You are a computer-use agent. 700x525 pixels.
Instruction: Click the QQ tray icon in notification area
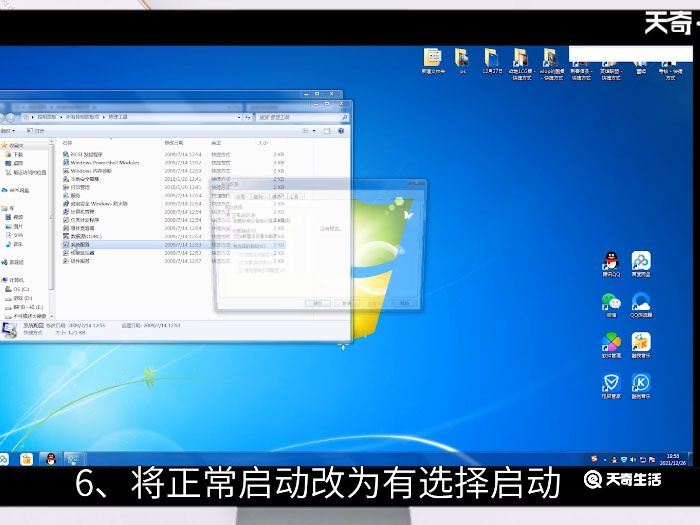[614, 459]
